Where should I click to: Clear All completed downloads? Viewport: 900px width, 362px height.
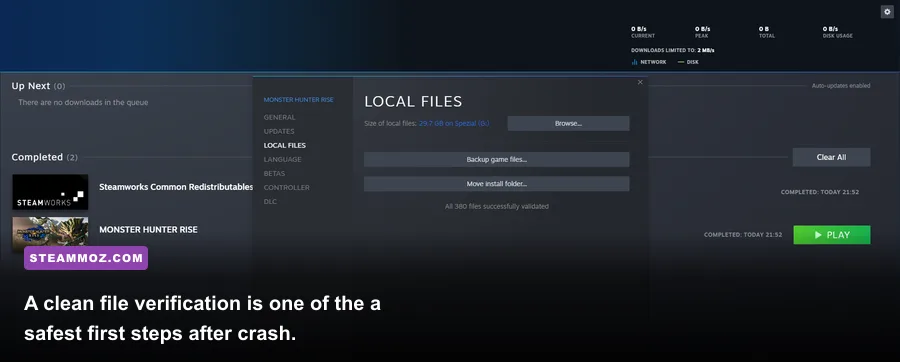click(831, 157)
